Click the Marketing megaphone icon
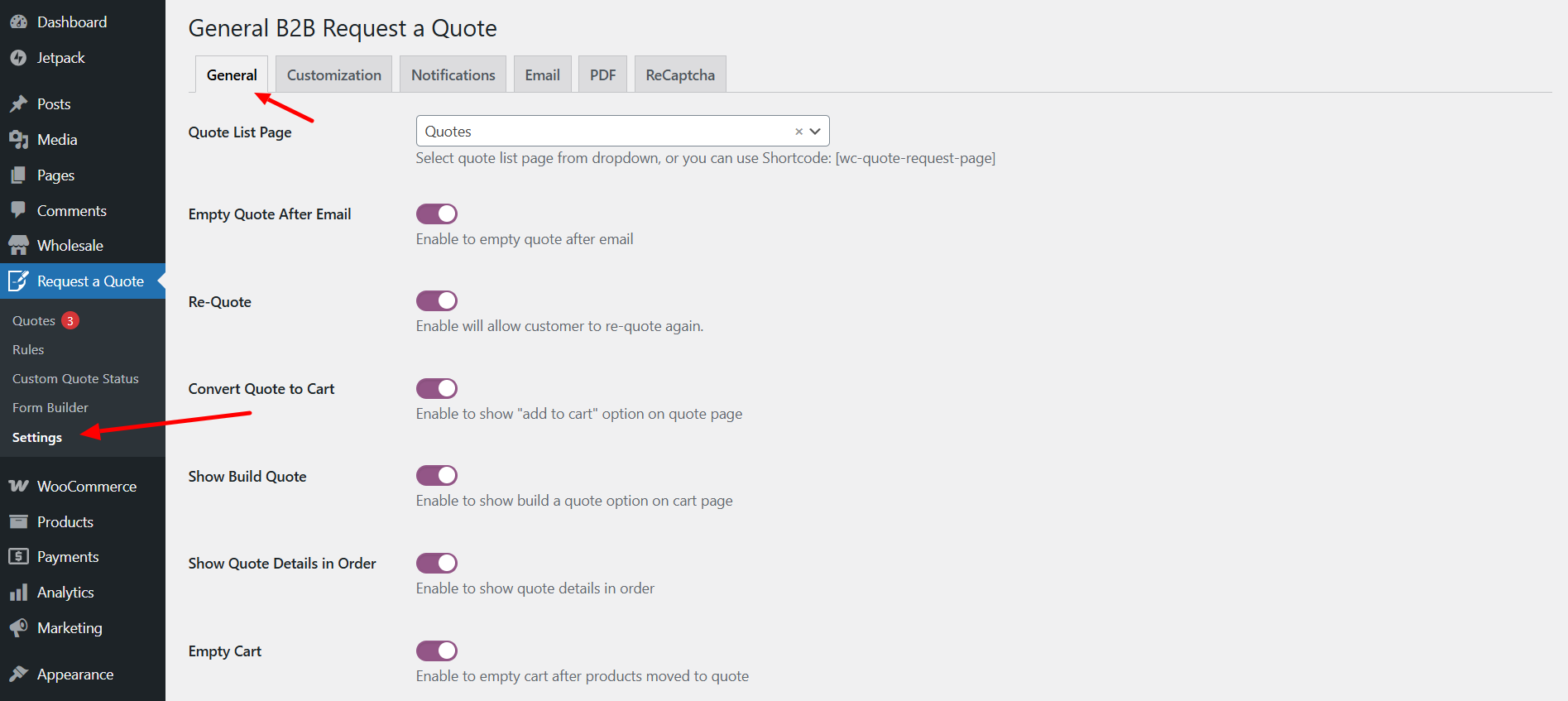 click(x=18, y=628)
